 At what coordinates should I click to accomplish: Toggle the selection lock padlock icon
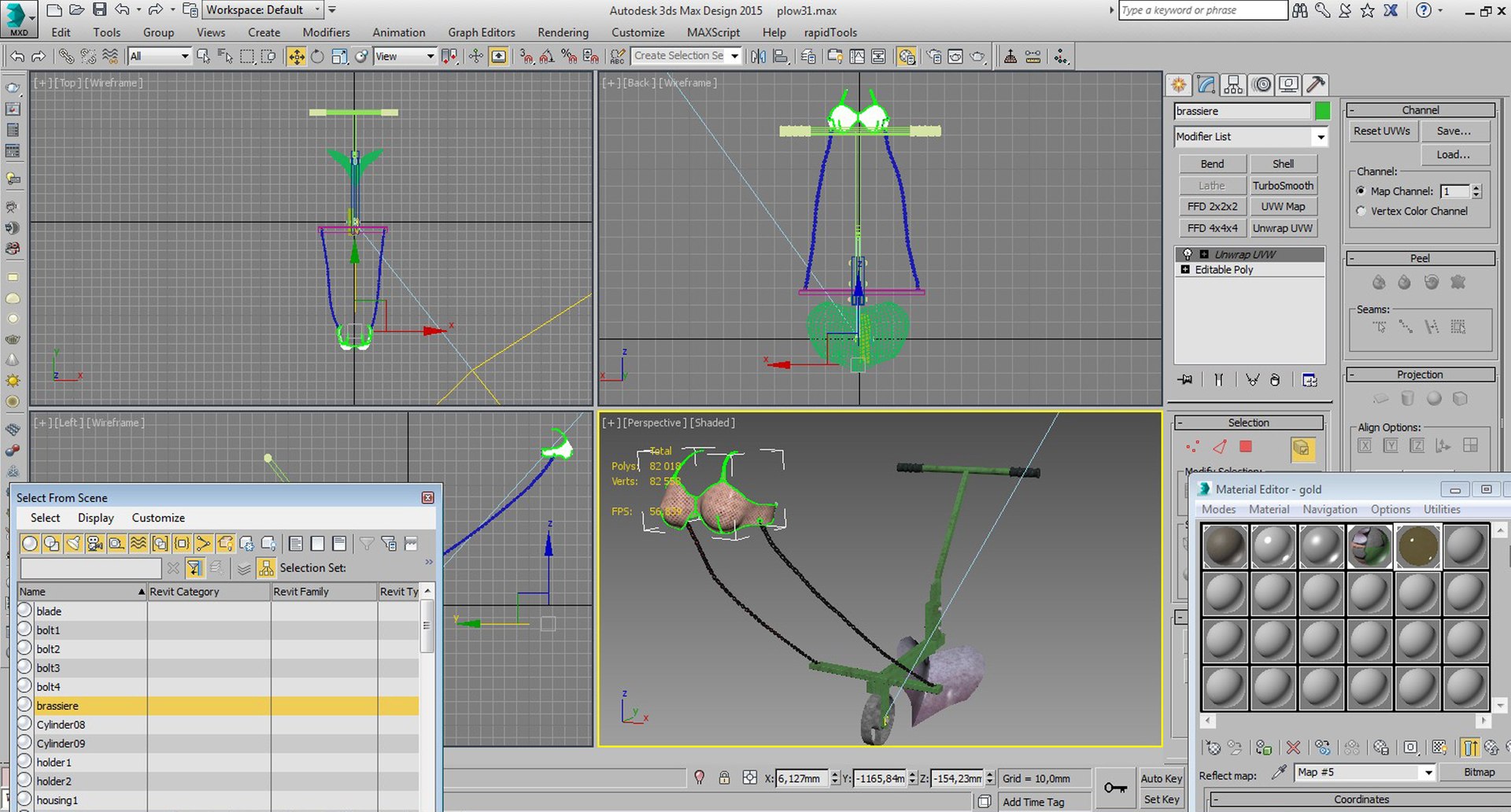724,778
